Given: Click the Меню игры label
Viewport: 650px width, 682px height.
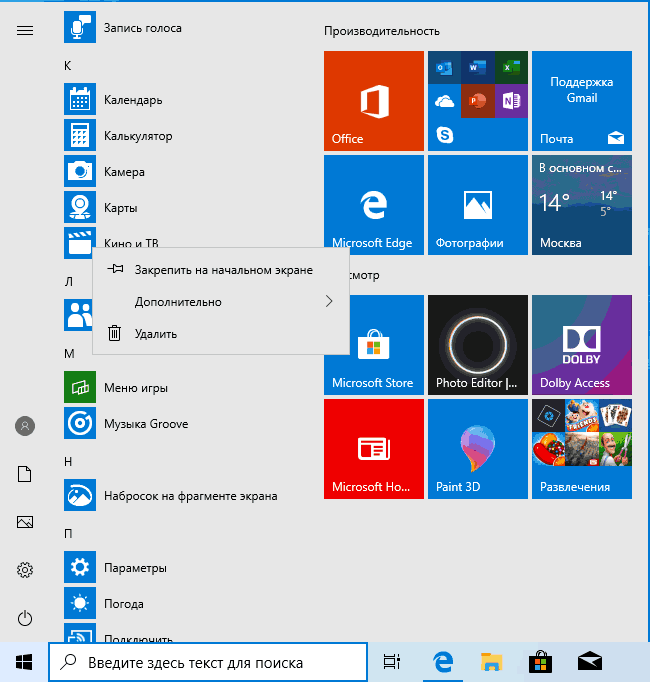Looking at the screenshot, I should (136, 388).
